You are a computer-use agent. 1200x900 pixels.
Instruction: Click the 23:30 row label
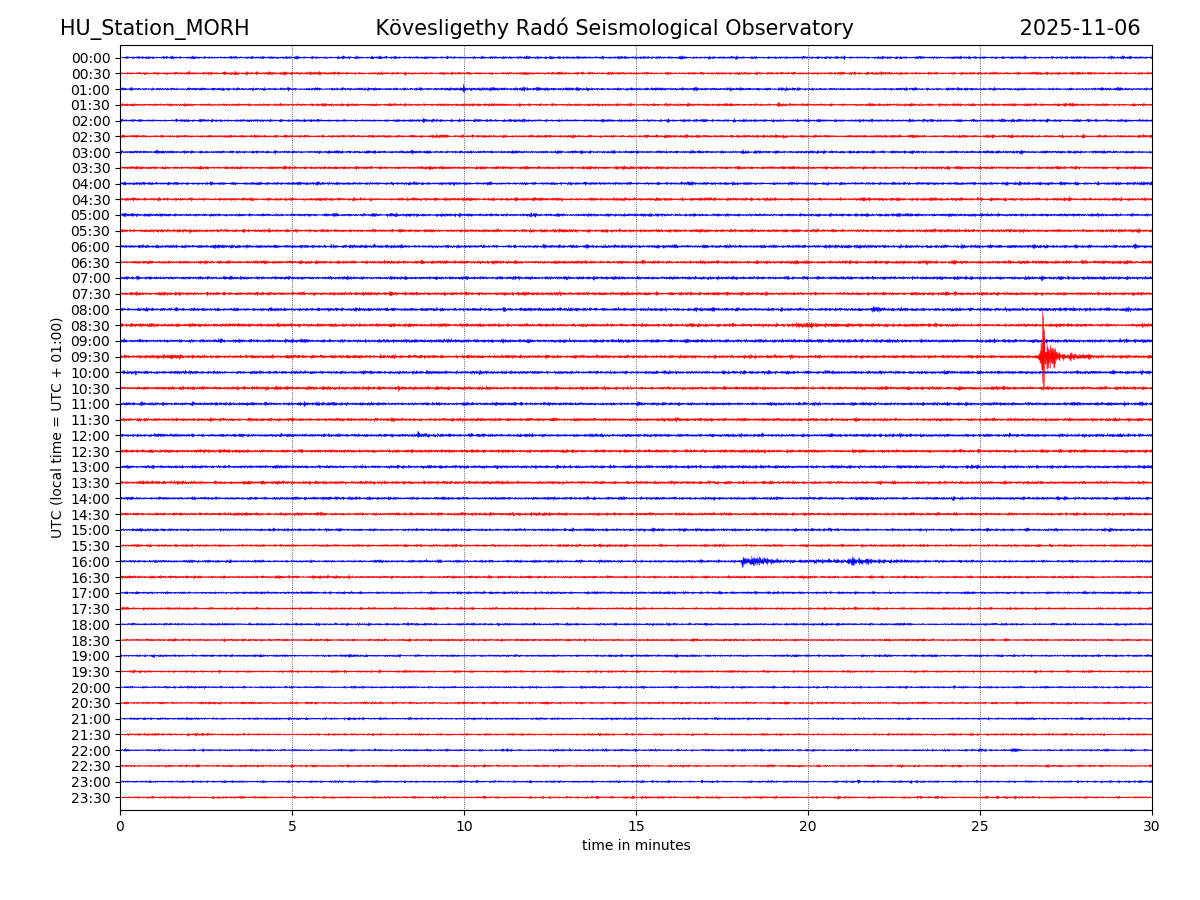[91, 798]
